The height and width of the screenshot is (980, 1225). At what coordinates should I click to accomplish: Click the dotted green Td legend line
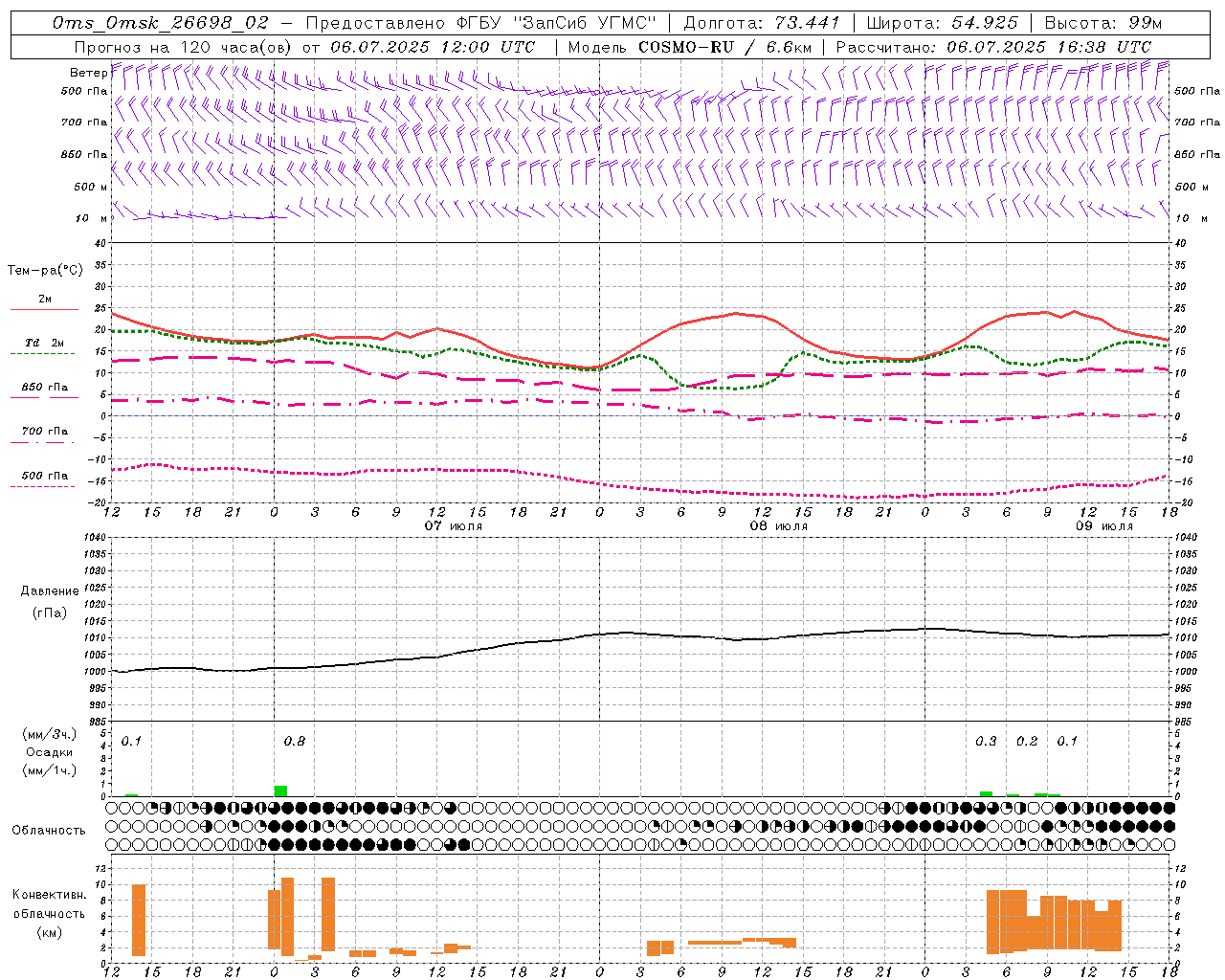pos(42,353)
